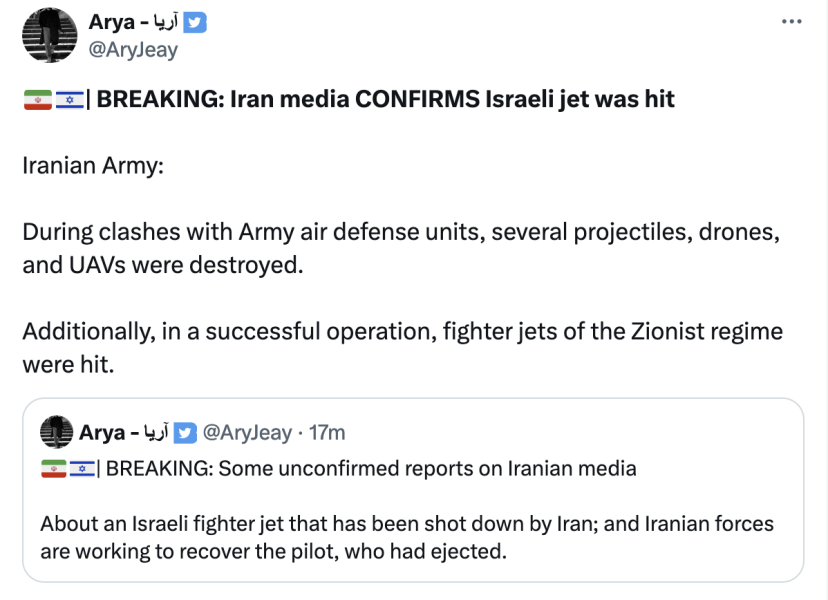The image size is (828, 600).
Task: Click the Iran flag emoji in the headline
Action: pyautogui.click(x=36, y=98)
